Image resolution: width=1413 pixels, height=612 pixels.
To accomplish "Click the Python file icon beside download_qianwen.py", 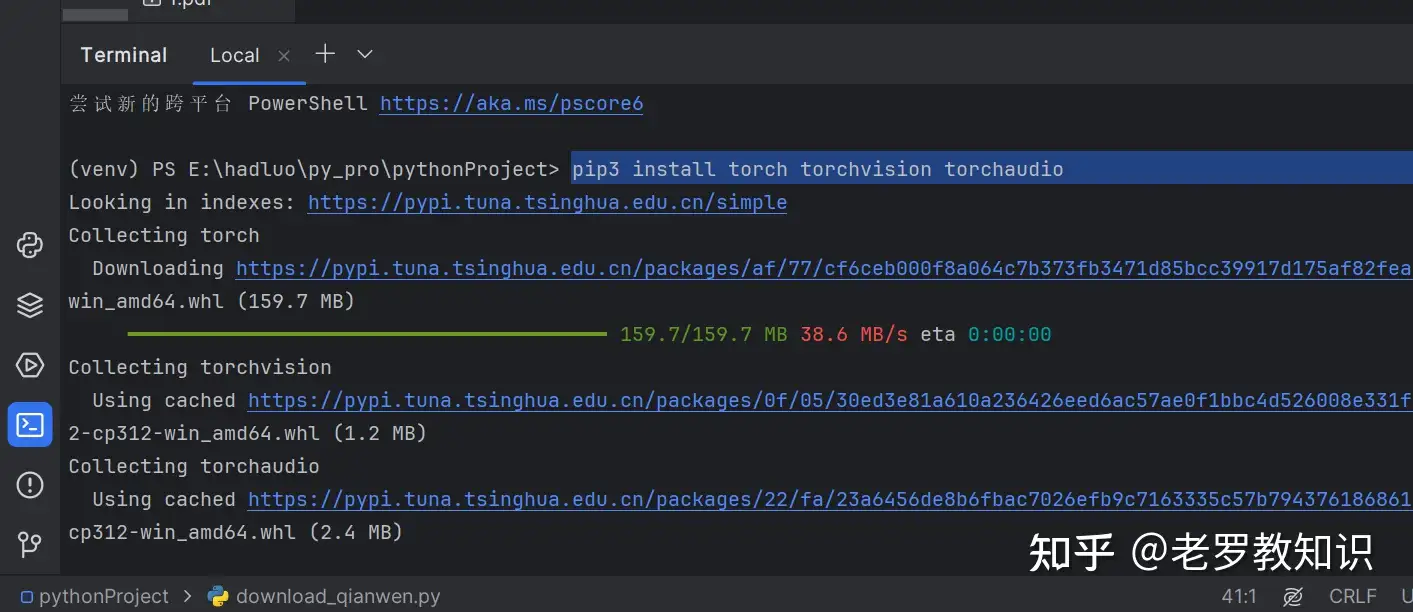I will [x=218, y=595].
